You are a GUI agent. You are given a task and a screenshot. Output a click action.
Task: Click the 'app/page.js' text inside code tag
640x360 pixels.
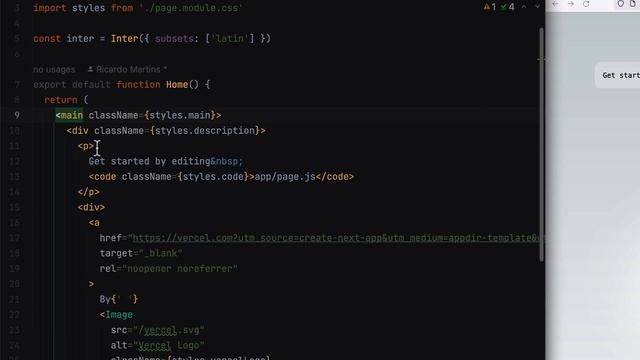point(285,177)
